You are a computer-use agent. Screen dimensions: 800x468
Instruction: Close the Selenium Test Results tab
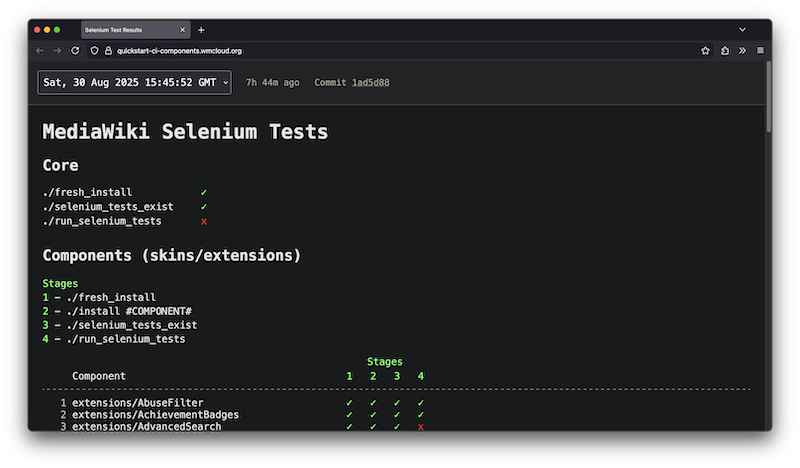182,30
